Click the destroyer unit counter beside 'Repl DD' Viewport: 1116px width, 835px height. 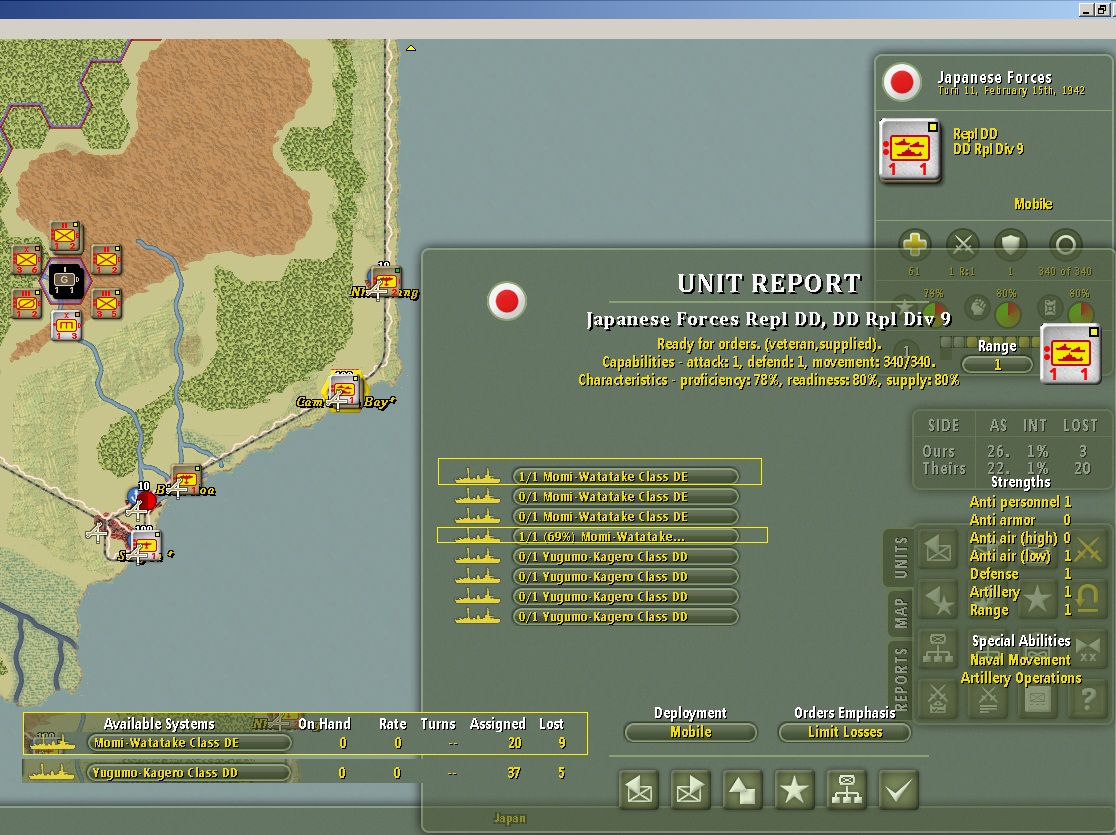tap(910, 151)
